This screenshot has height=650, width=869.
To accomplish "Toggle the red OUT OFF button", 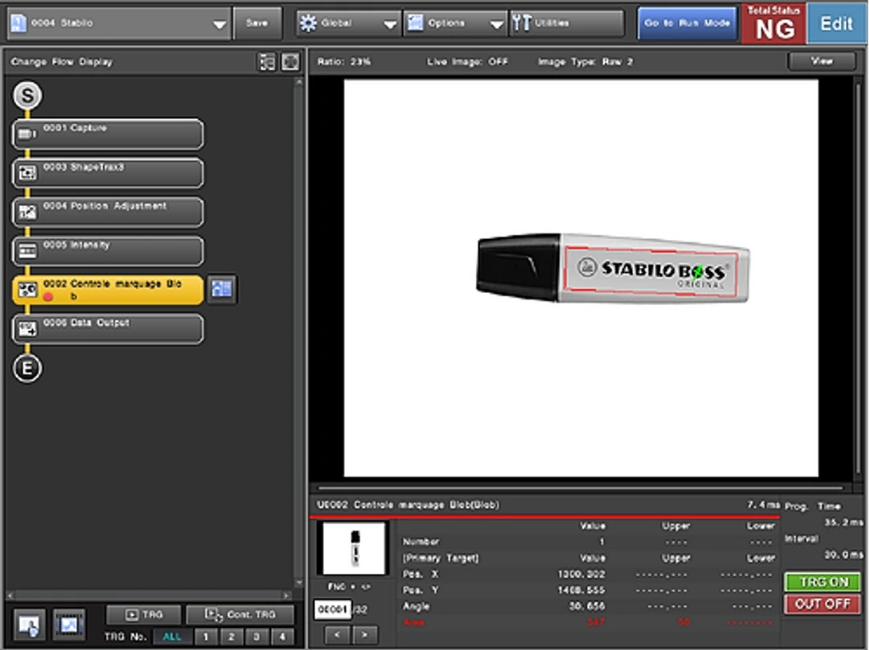I will pos(823,604).
